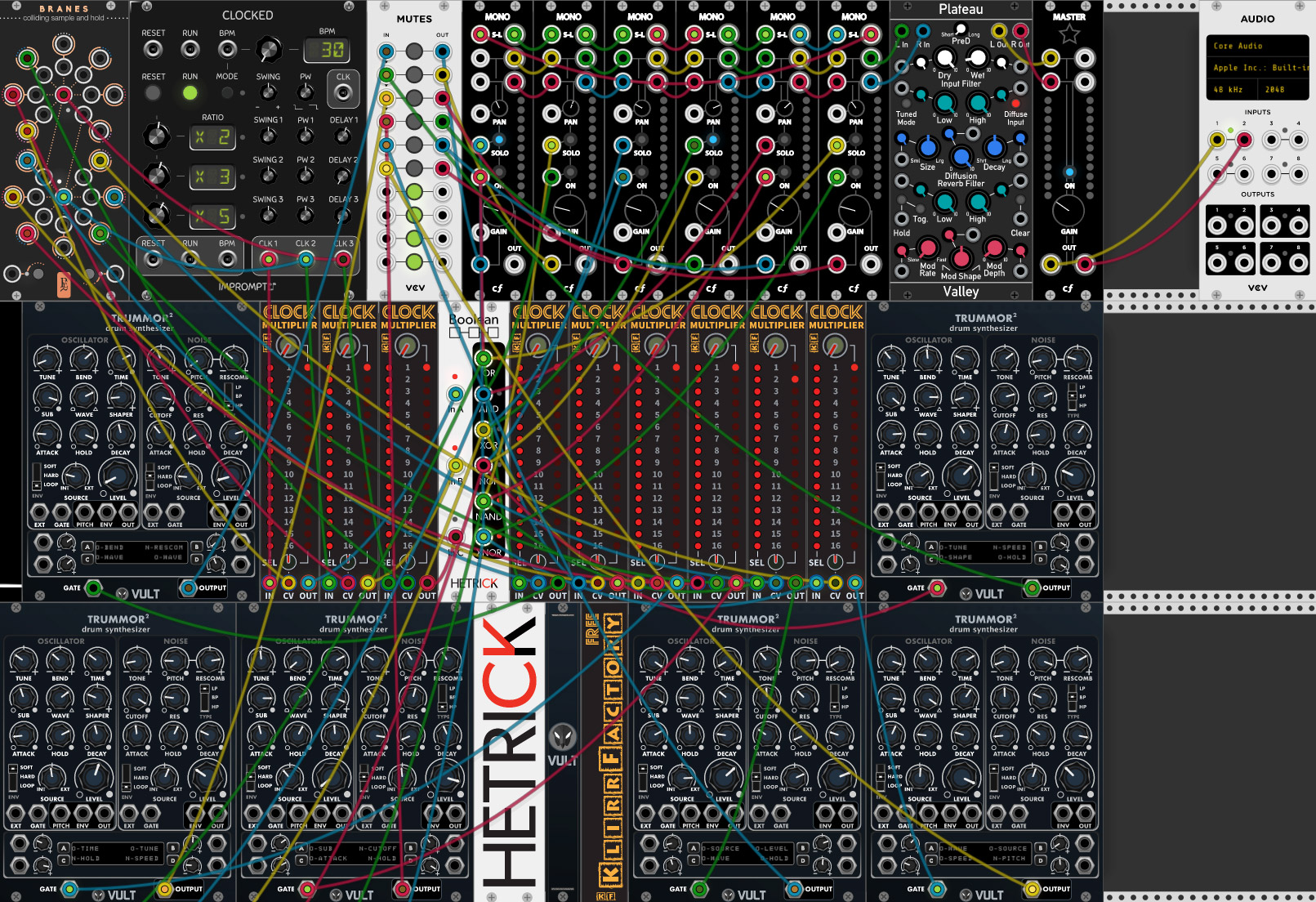This screenshot has width=1316, height=902.
Task: Click the Wet knob on Plateau
Action: [977, 58]
